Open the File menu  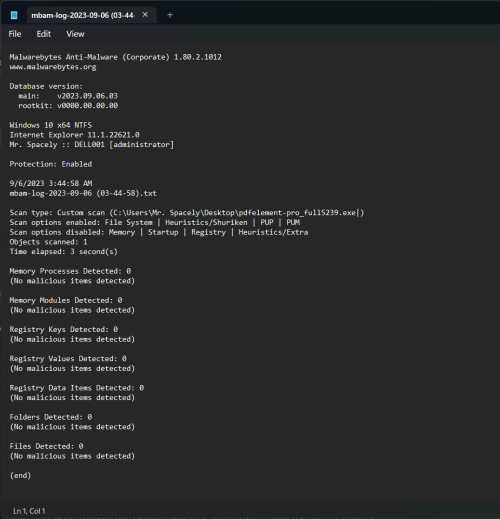click(15, 34)
